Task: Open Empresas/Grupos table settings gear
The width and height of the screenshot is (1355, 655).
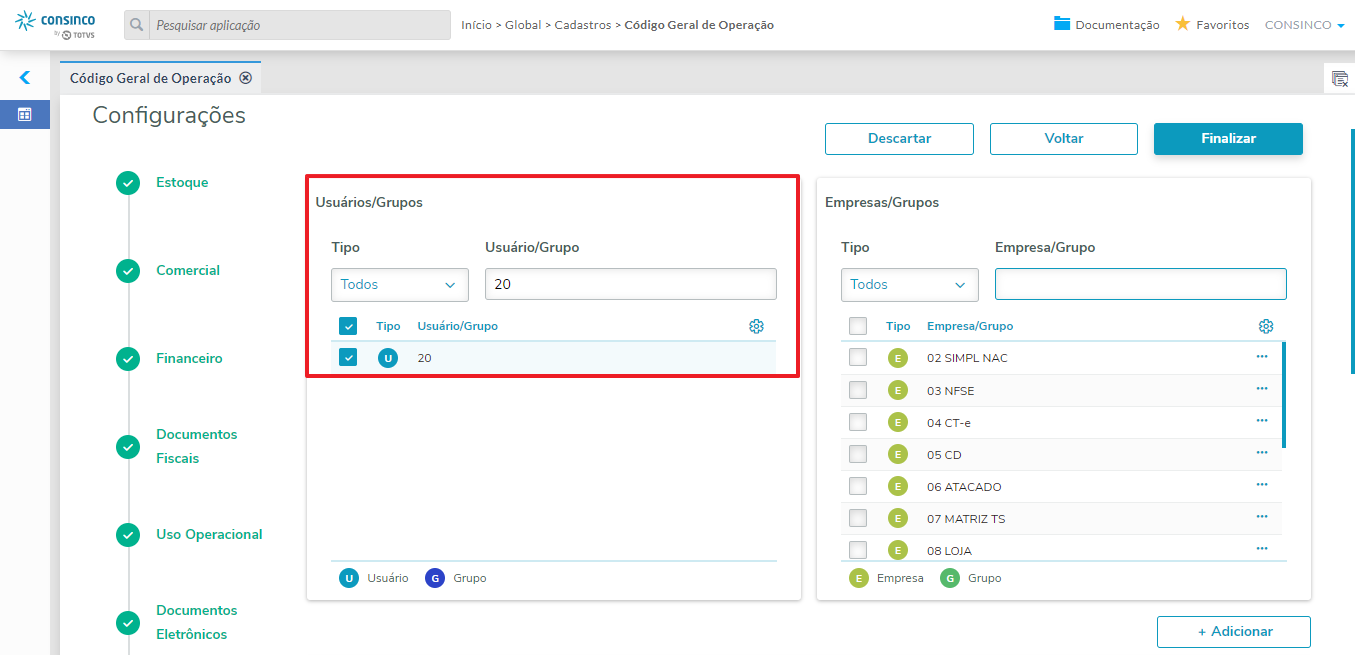Action: (x=1266, y=326)
